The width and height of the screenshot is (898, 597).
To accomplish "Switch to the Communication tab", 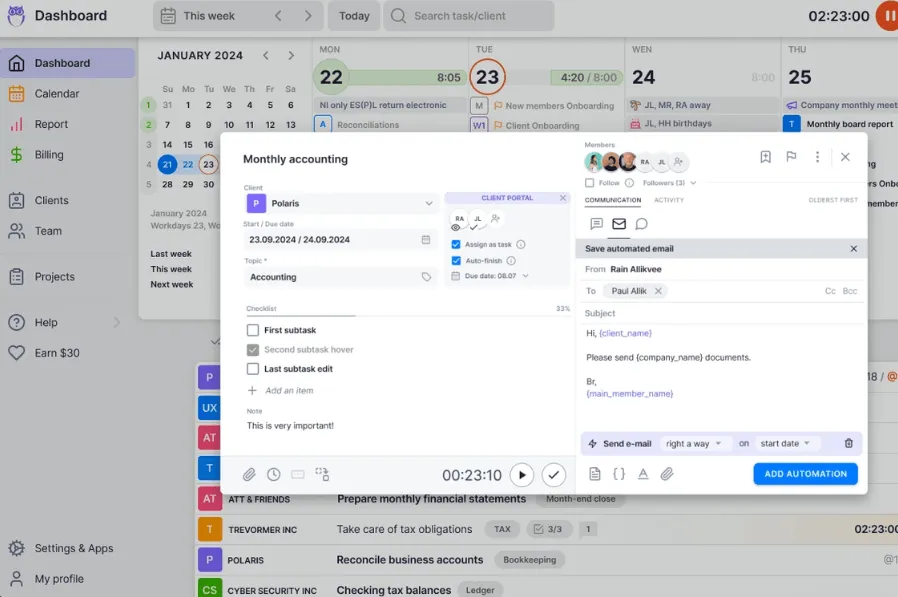I will pos(613,200).
